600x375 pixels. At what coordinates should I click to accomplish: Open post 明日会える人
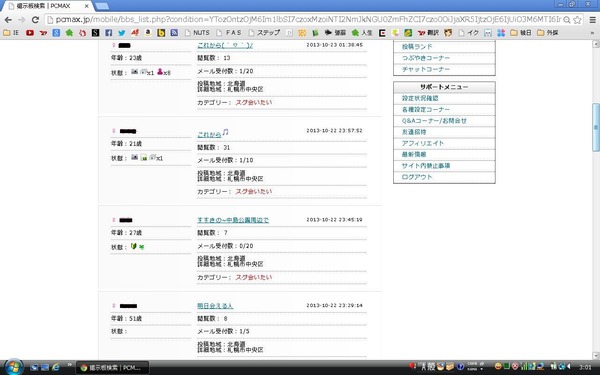point(215,306)
